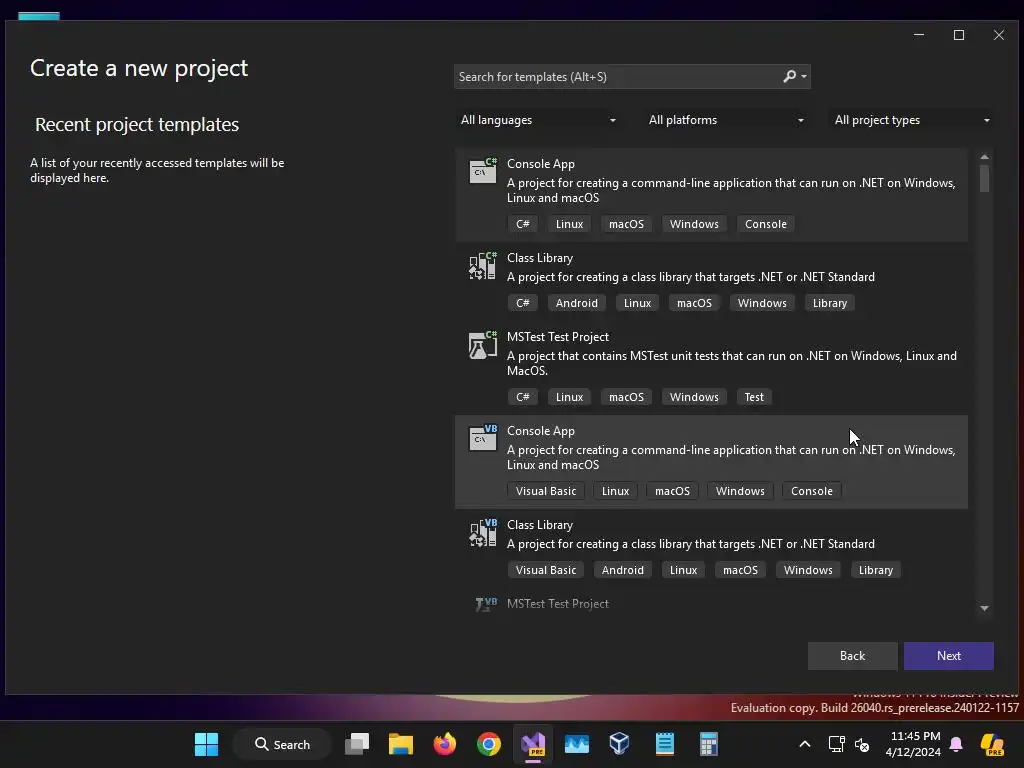This screenshot has width=1024, height=768.
Task: Click the Recent project templates heading
Action: [x=137, y=125]
